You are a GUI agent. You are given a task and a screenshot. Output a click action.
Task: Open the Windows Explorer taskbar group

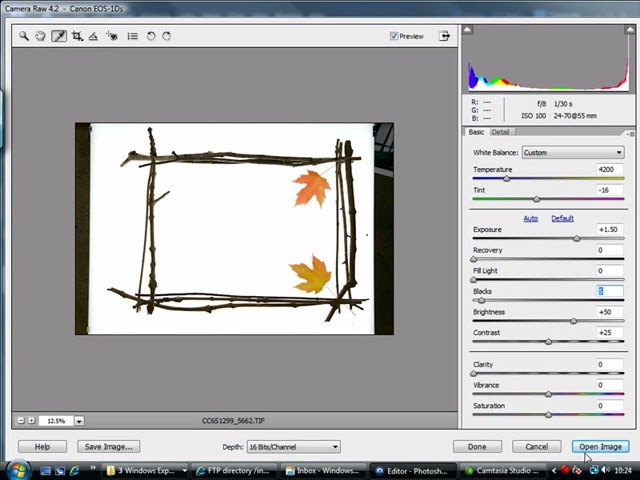(145, 471)
